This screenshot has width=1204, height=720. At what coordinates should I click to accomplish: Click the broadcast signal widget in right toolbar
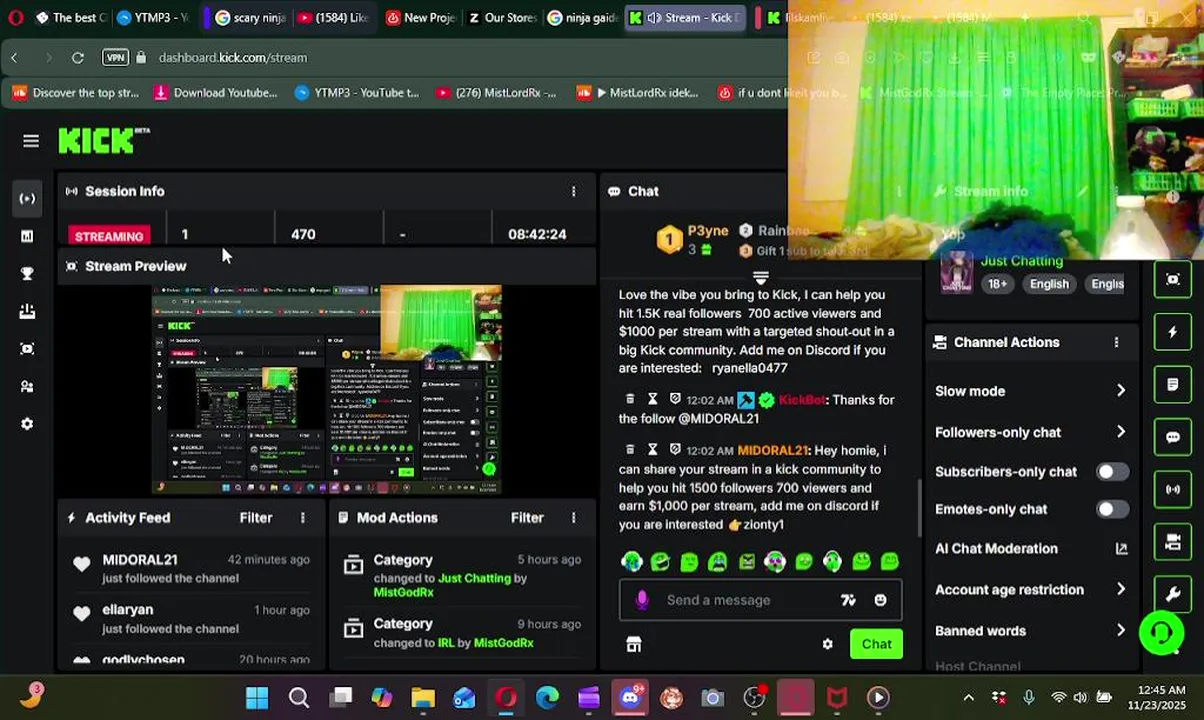(1173, 490)
